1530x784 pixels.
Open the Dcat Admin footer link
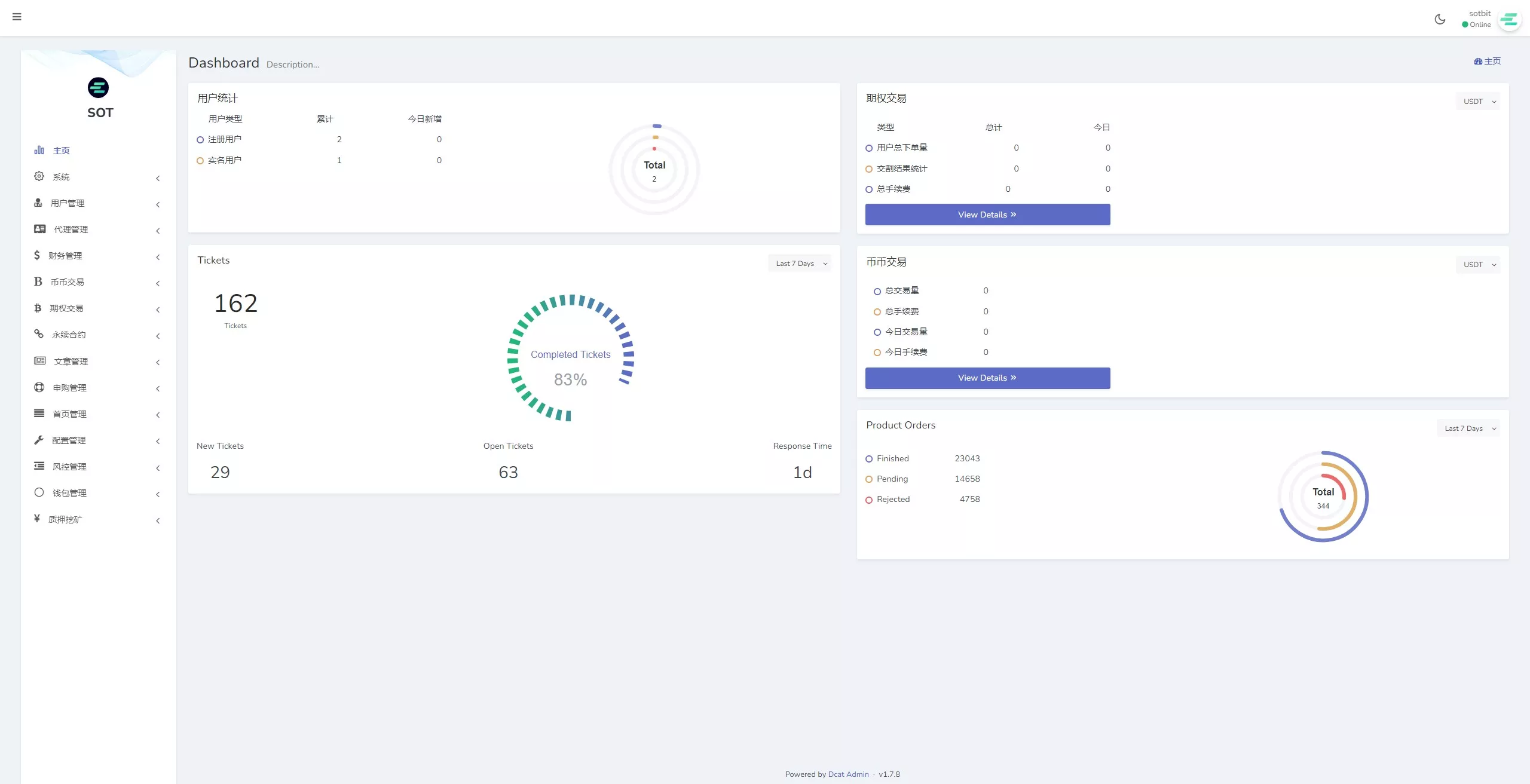pyautogui.click(x=848, y=774)
